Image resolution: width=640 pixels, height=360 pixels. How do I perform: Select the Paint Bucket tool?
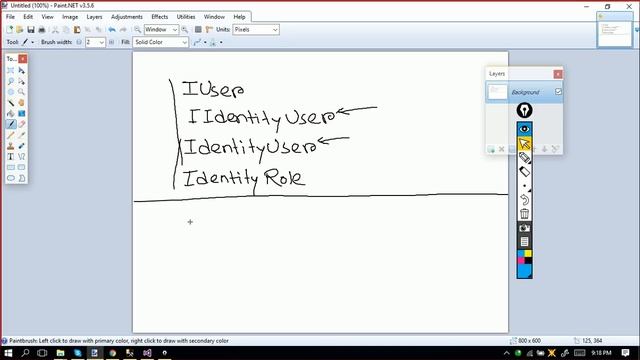point(11,113)
